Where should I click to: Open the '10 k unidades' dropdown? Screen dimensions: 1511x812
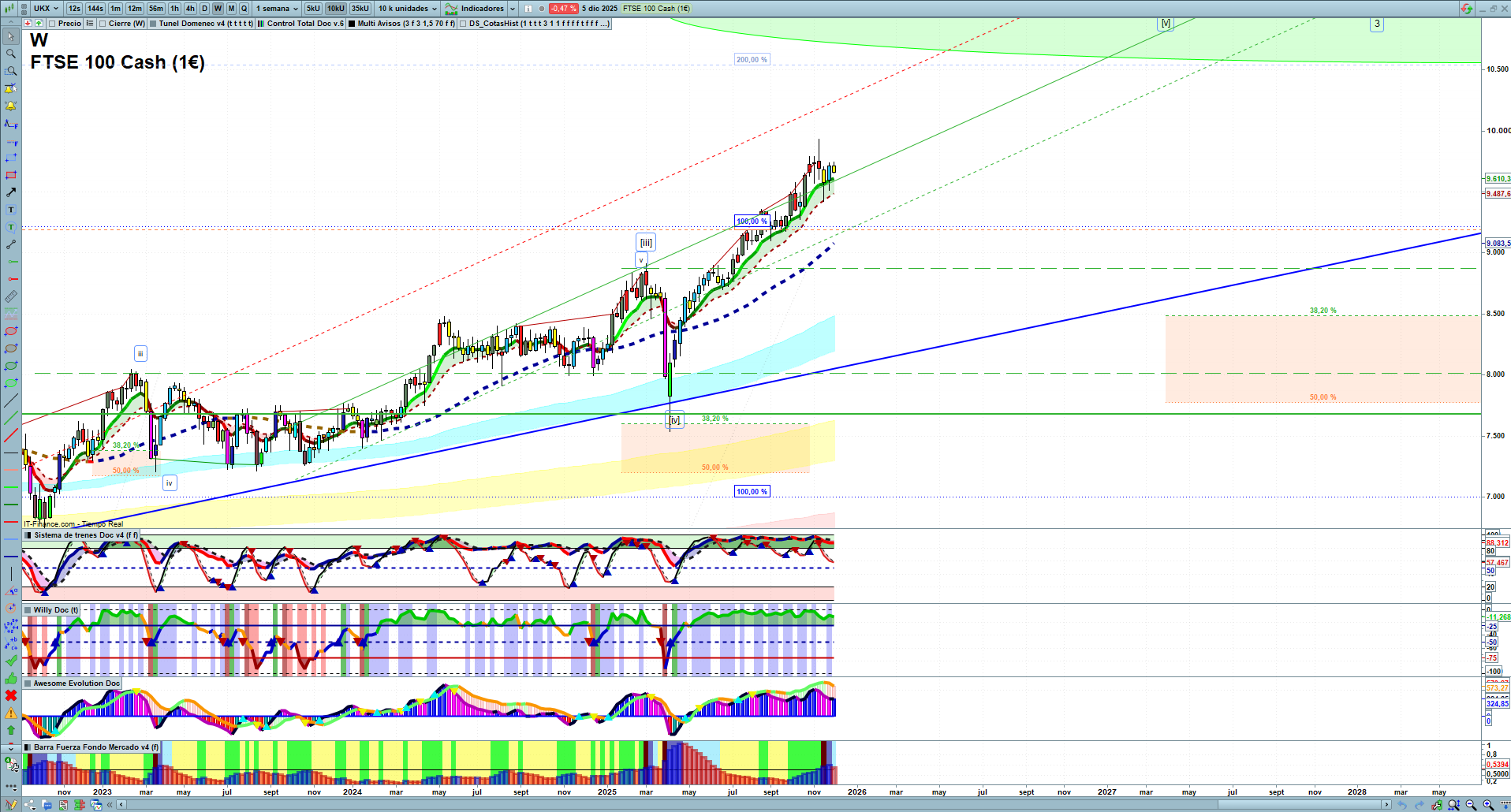click(x=407, y=9)
